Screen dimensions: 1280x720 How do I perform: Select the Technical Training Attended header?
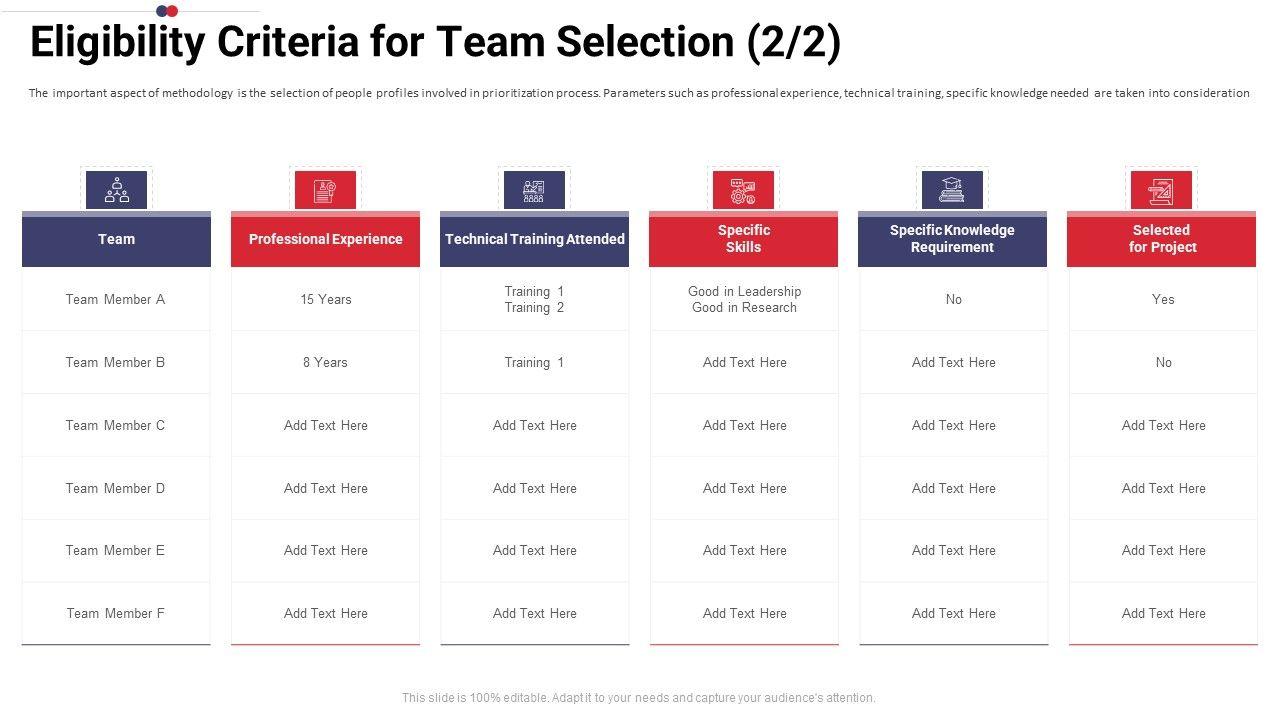[534, 239]
